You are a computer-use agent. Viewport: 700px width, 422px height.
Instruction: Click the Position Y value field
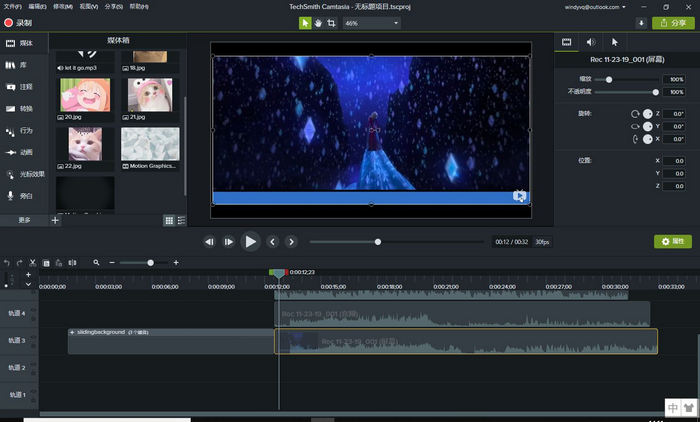point(674,173)
